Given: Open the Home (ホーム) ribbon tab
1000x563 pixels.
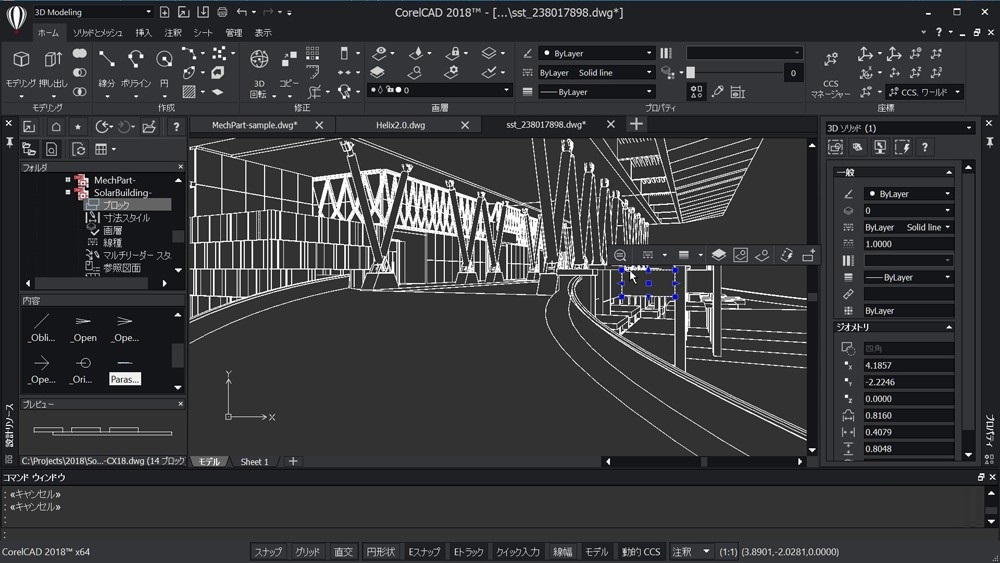Looking at the screenshot, I should 48,33.
